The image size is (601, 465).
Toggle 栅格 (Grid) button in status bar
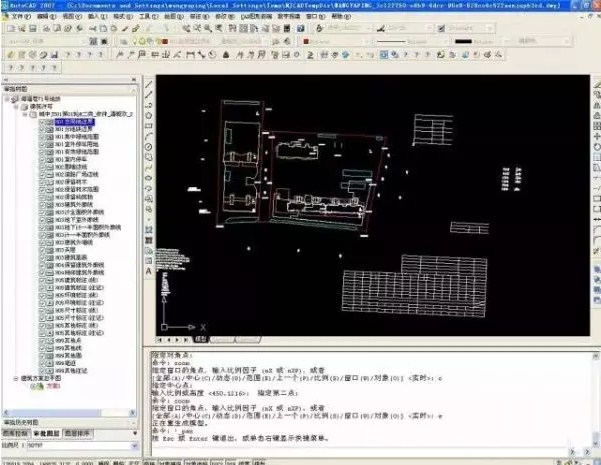coord(118,462)
